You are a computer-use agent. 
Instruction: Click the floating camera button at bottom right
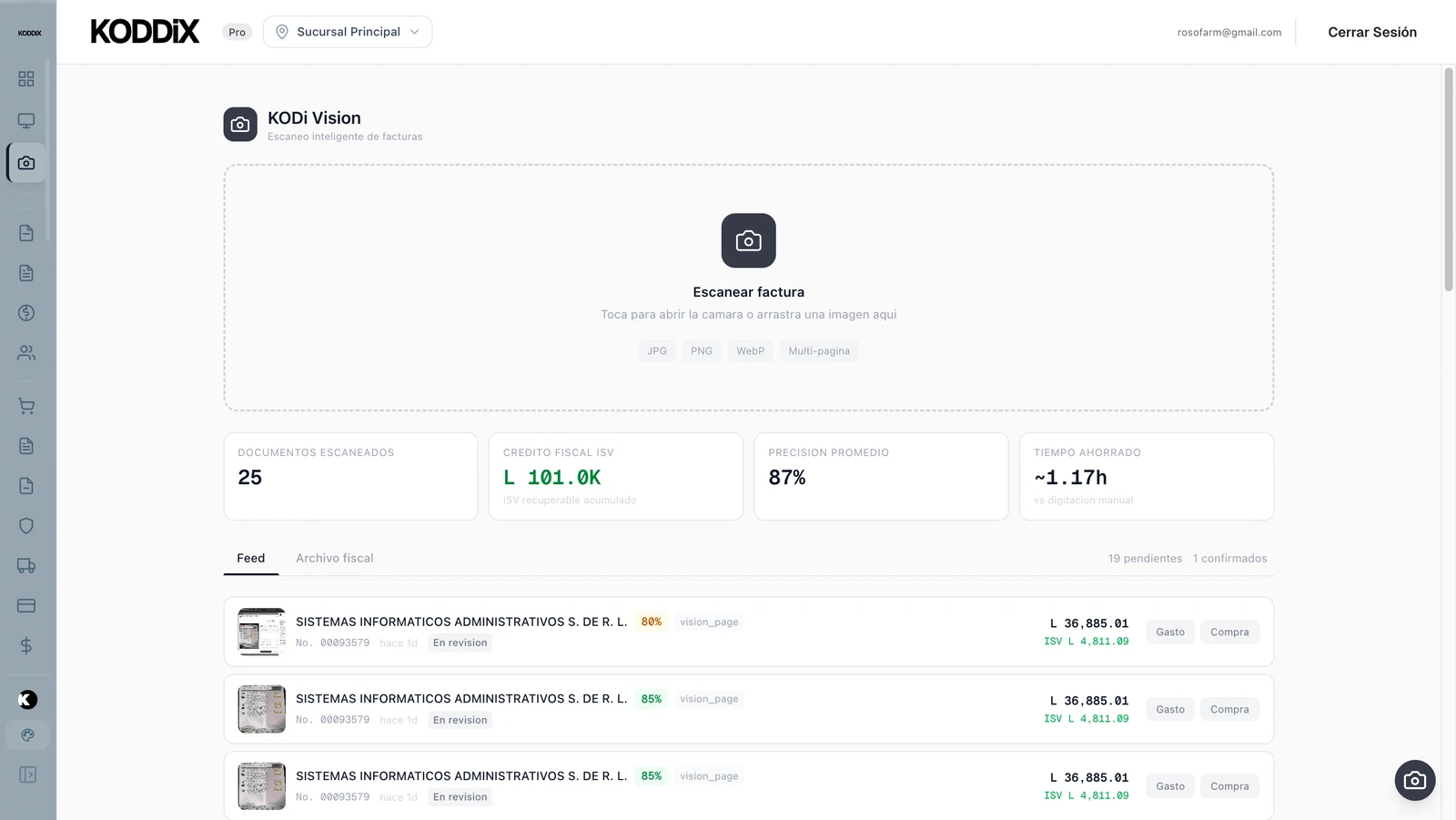[1414, 780]
